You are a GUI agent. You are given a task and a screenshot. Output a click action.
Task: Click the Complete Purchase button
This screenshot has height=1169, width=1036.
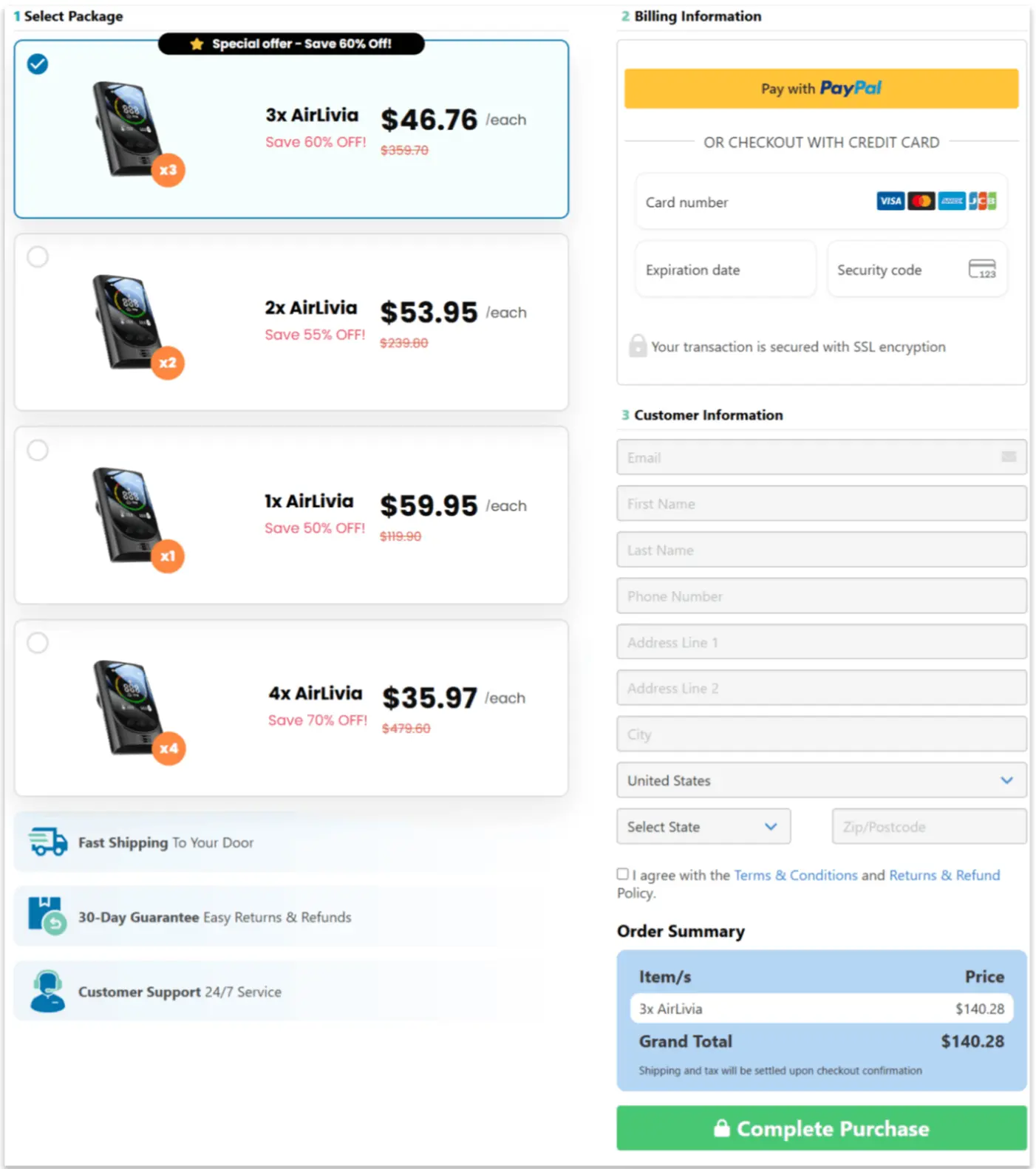coord(821,1128)
